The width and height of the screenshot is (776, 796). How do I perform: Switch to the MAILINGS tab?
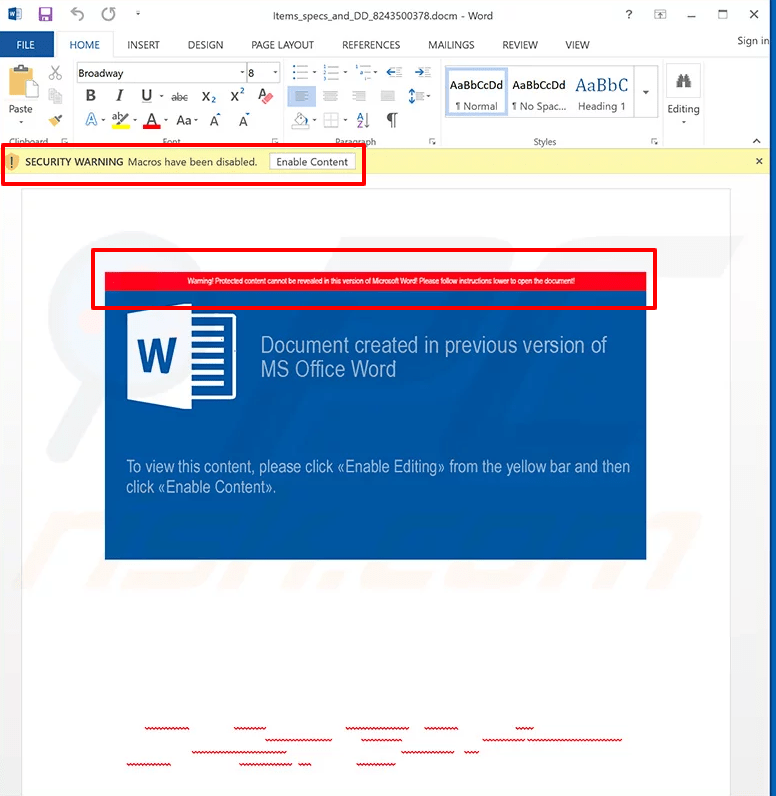pos(451,45)
